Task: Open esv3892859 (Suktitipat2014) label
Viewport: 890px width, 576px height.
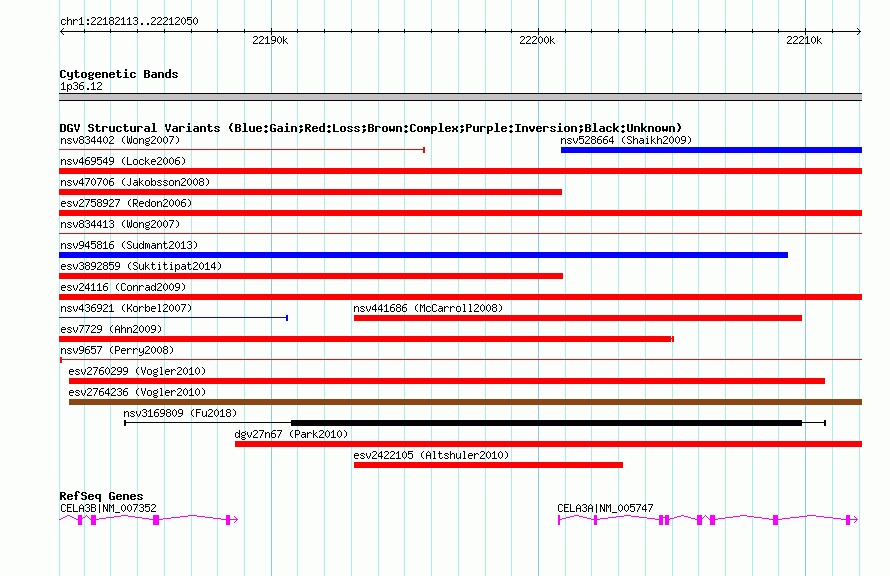Action: pos(141,266)
